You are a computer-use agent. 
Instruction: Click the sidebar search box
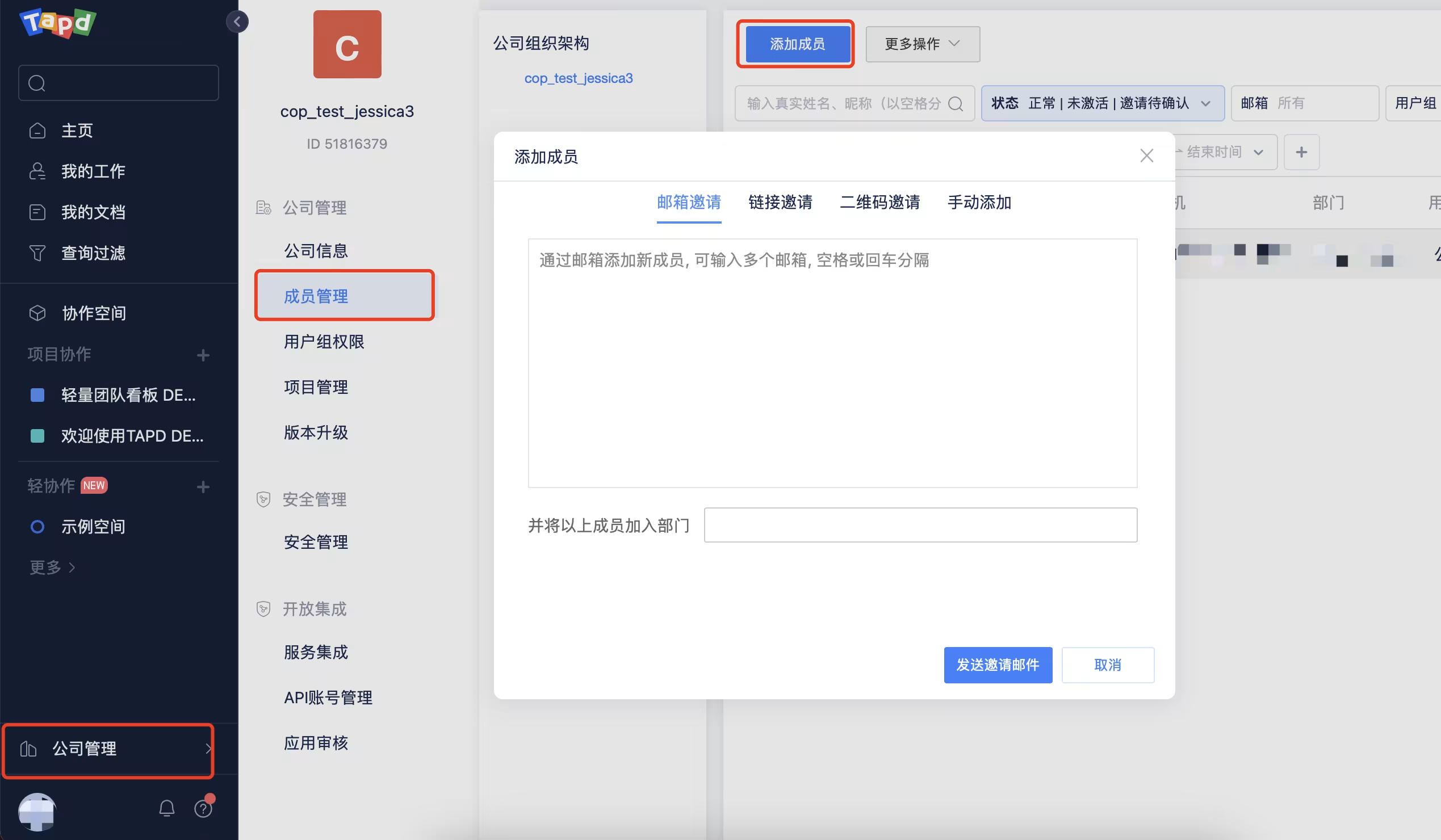pyautogui.click(x=118, y=83)
